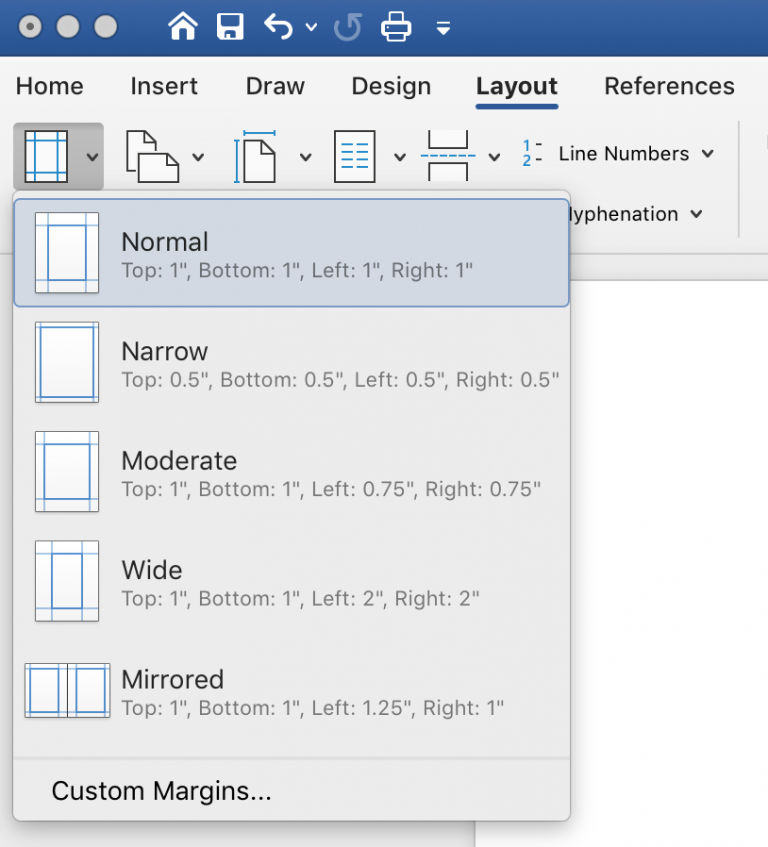Click the Print icon in the toolbar
Viewport: 768px width, 847px height.
(396, 27)
